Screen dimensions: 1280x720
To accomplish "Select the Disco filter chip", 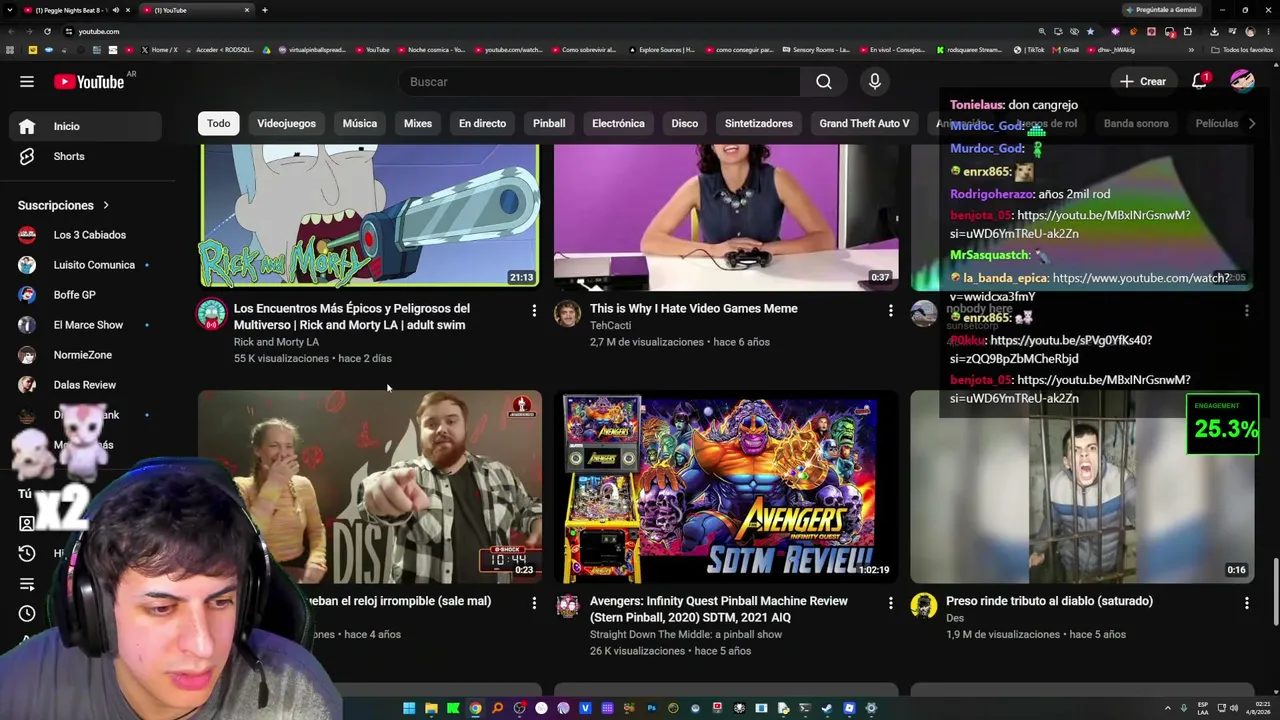I will (685, 124).
